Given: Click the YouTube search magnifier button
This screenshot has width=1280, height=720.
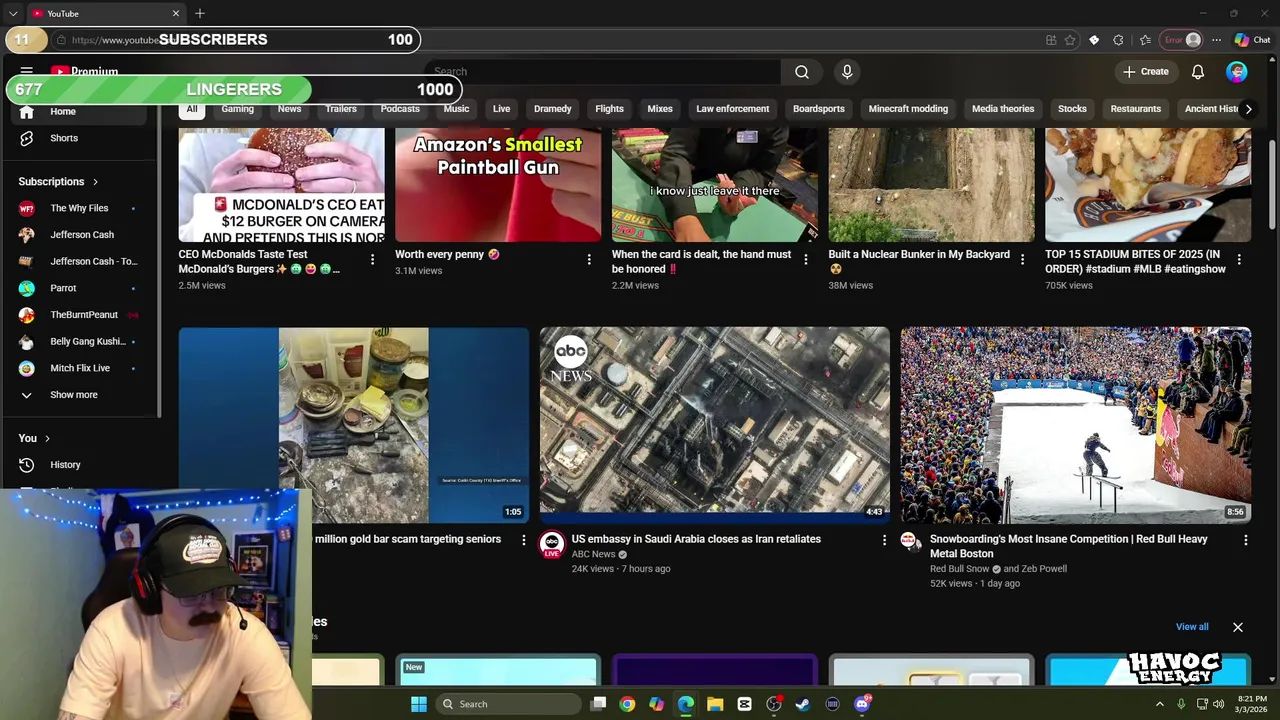Looking at the screenshot, I should coord(802,72).
